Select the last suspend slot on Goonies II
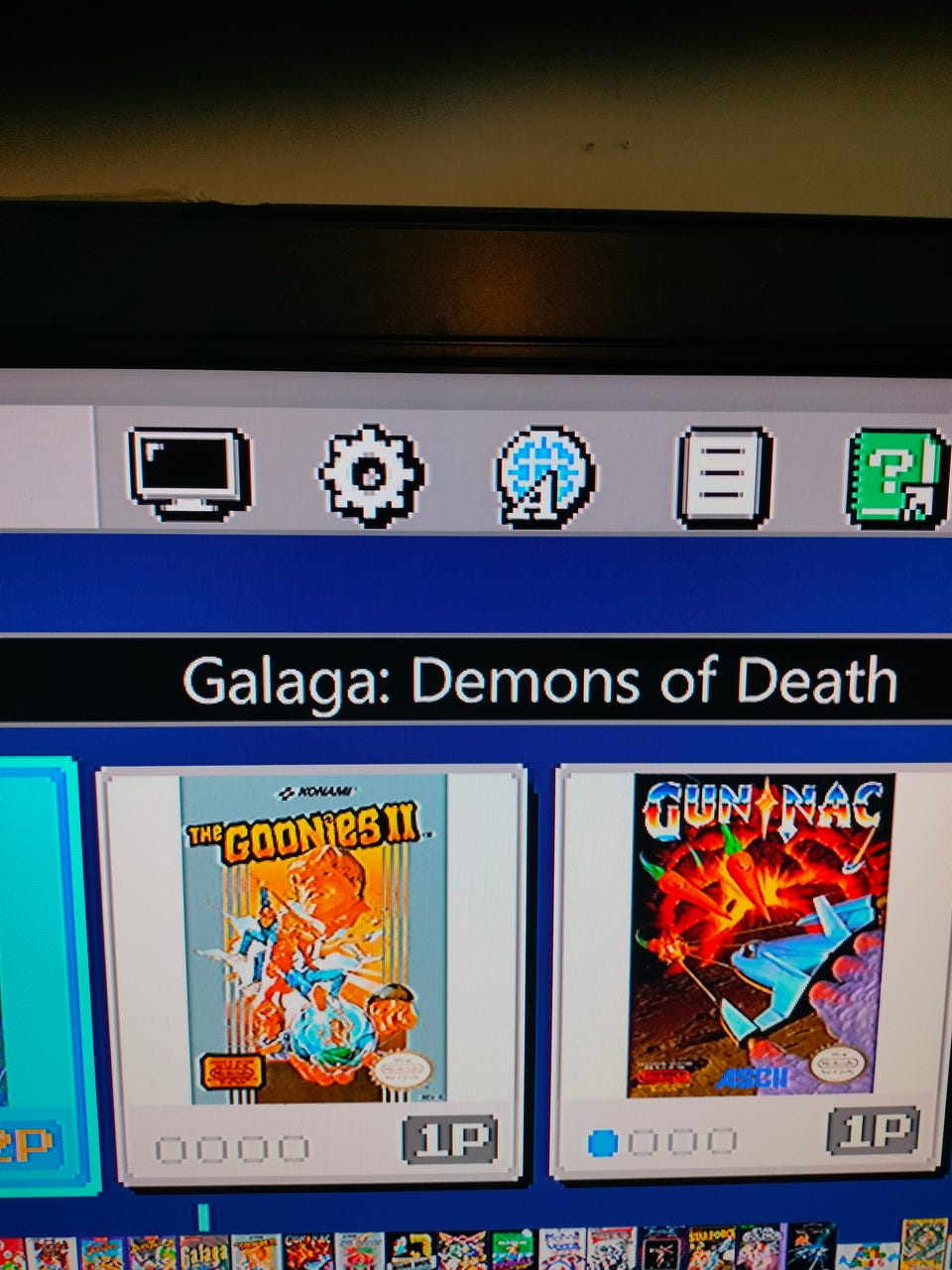The image size is (952, 1270). click(x=293, y=1149)
